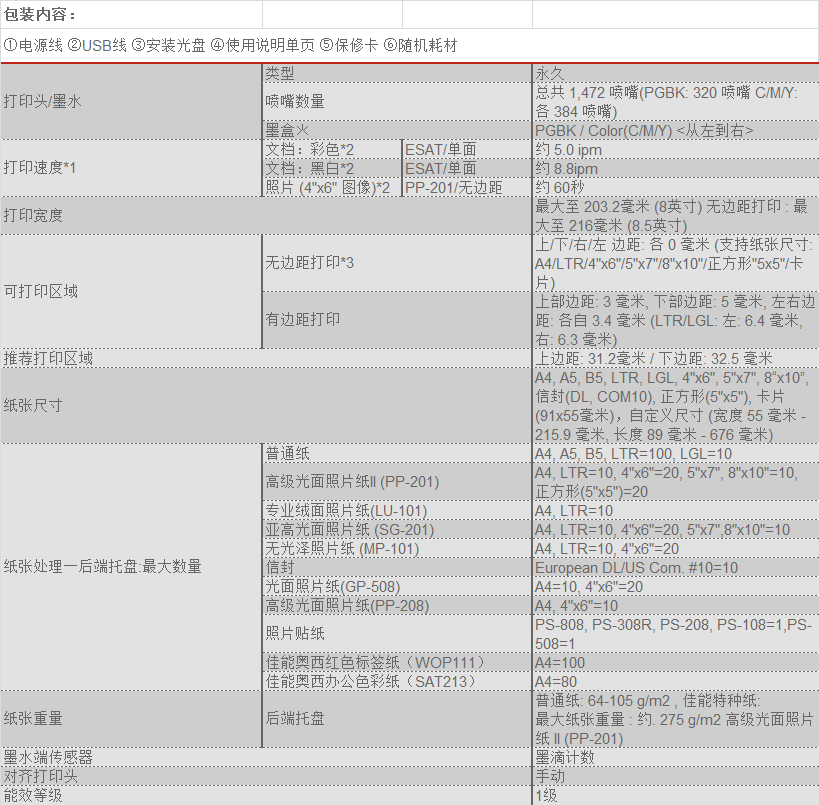Select the 无边距打印*3 cell
The width and height of the screenshot is (819, 805).
pos(310,263)
